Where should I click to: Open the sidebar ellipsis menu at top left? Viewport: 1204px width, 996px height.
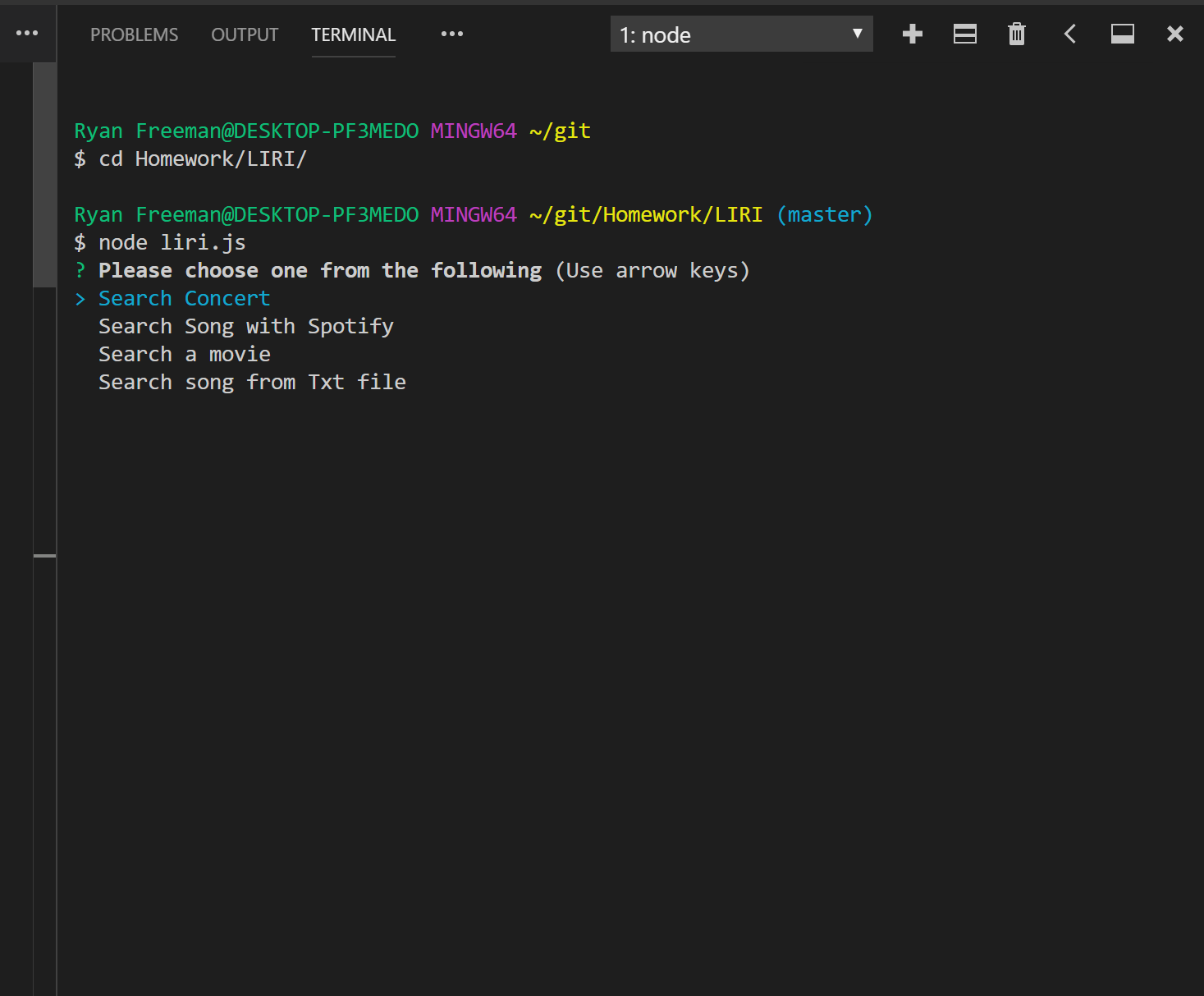(x=27, y=33)
